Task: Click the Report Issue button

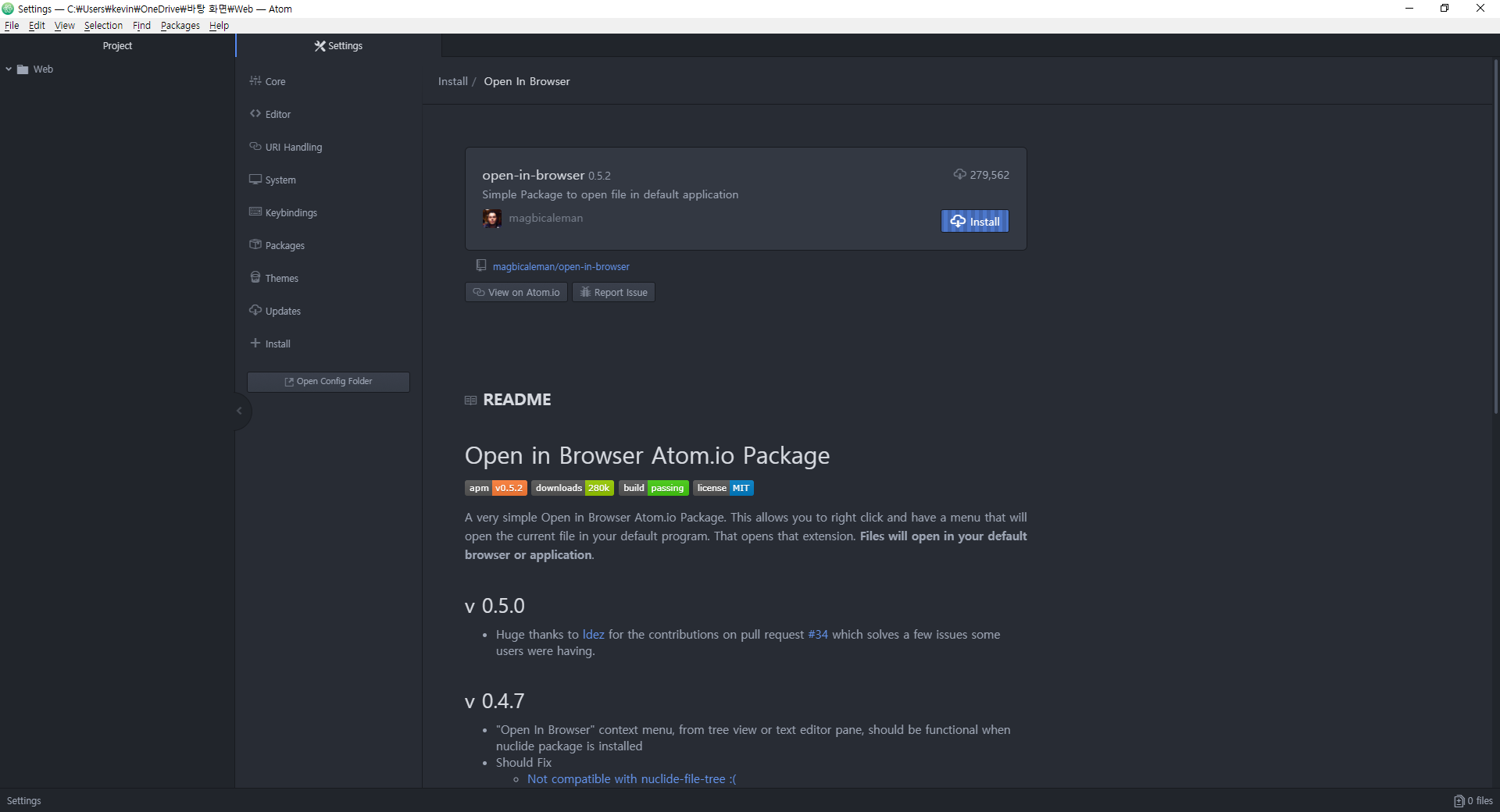Action: tap(613, 293)
